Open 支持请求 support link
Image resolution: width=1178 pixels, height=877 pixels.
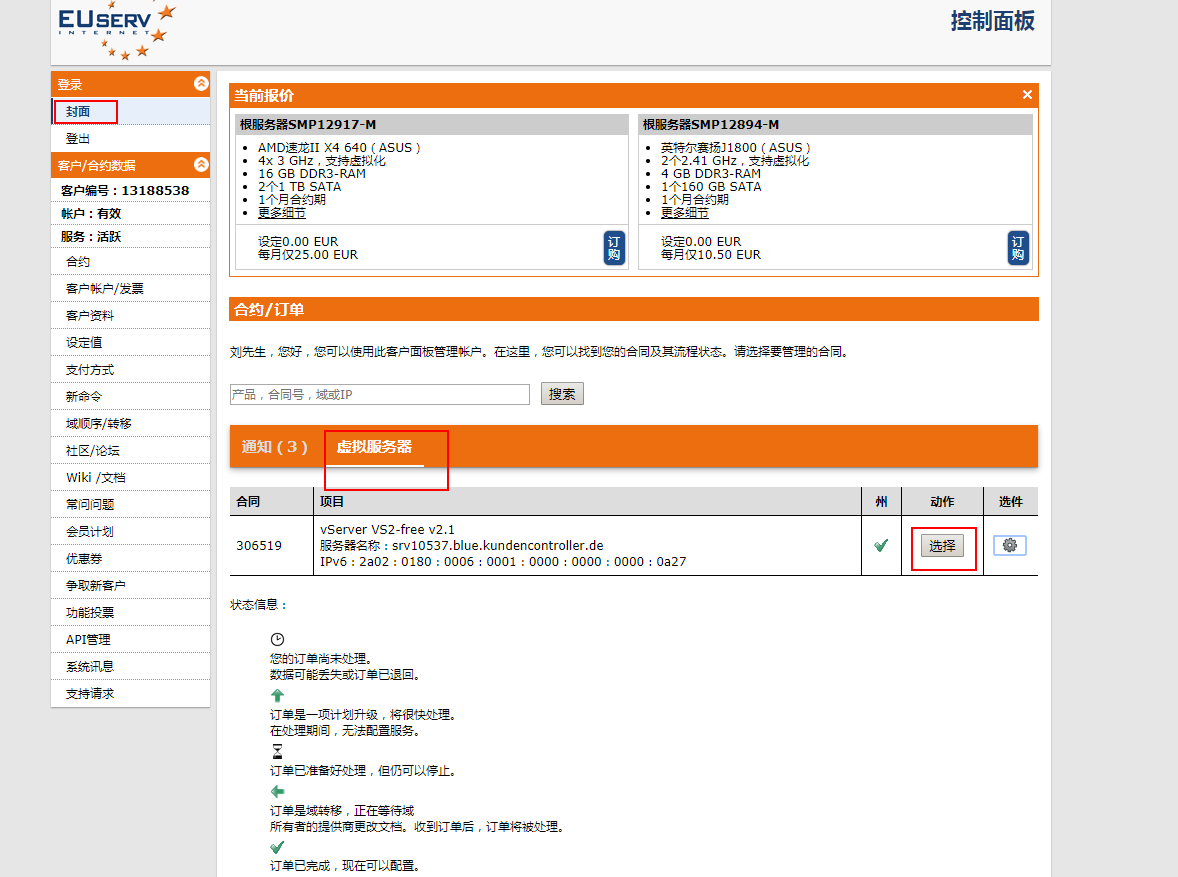pos(89,694)
